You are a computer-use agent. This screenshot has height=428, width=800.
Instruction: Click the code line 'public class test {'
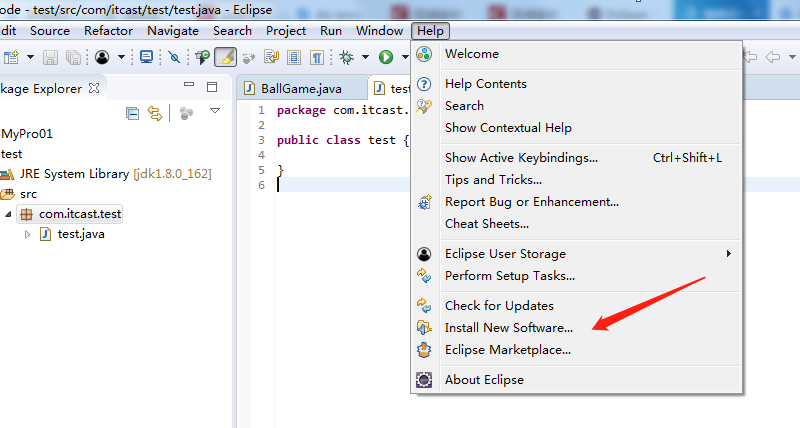click(343, 140)
